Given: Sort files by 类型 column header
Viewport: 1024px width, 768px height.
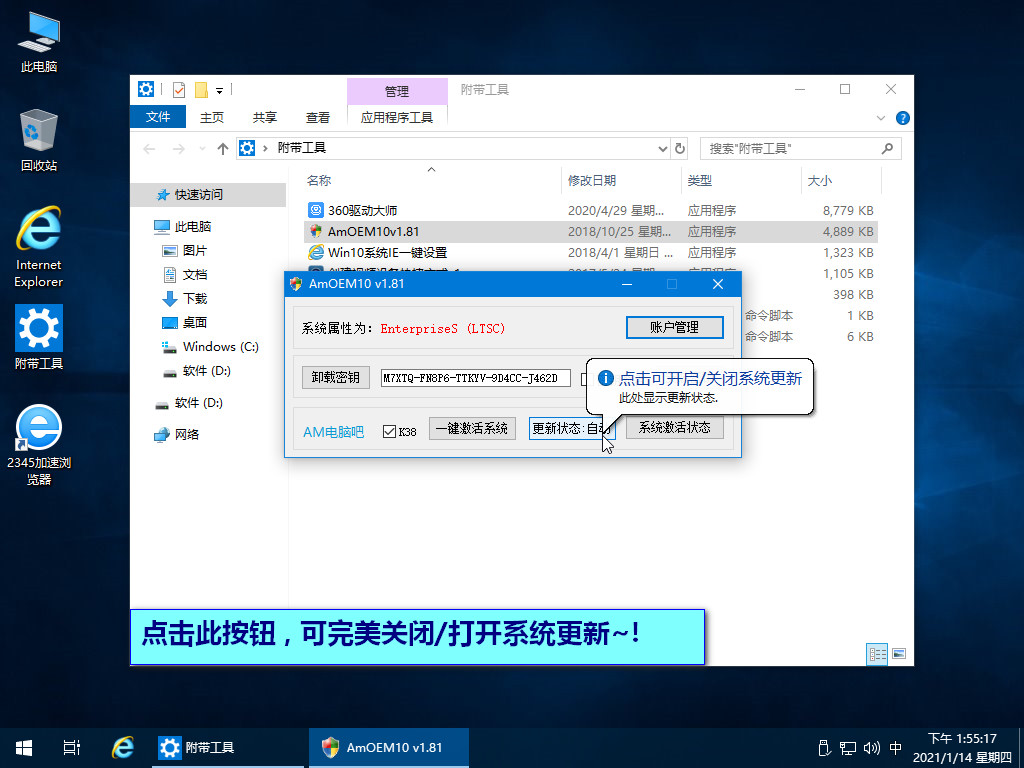Looking at the screenshot, I should point(741,180).
